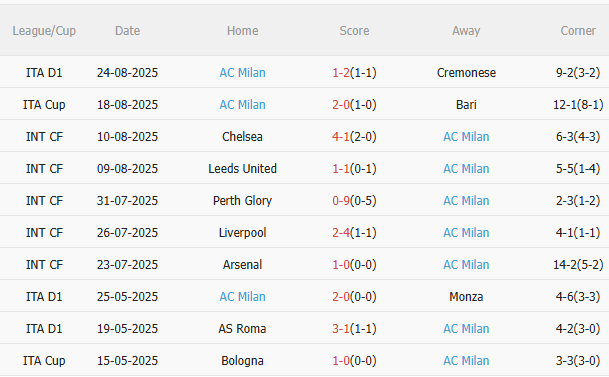
Task: Select the Arsenal team name
Action: pyautogui.click(x=242, y=265)
